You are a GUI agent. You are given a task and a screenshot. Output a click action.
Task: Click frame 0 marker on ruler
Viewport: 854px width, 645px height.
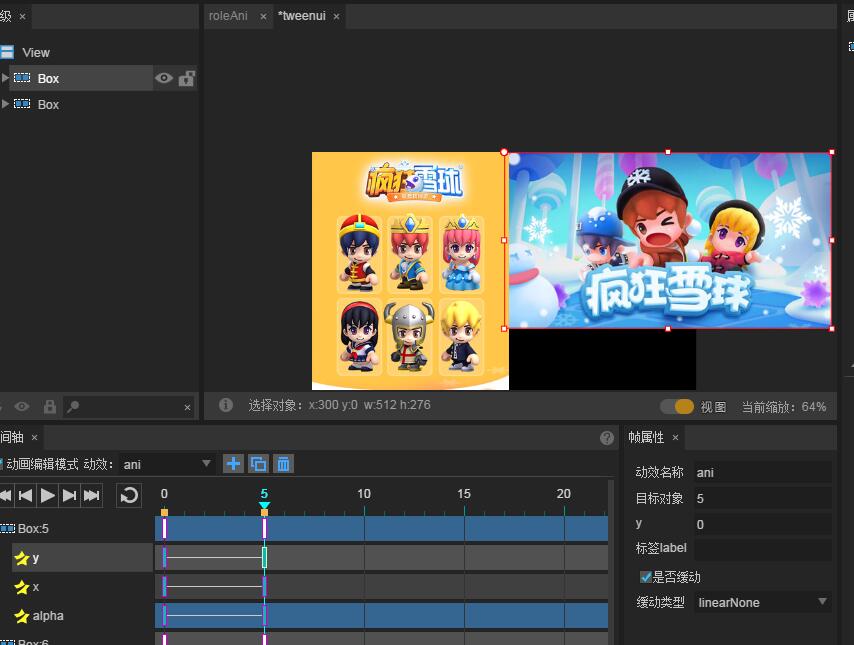[164, 512]
